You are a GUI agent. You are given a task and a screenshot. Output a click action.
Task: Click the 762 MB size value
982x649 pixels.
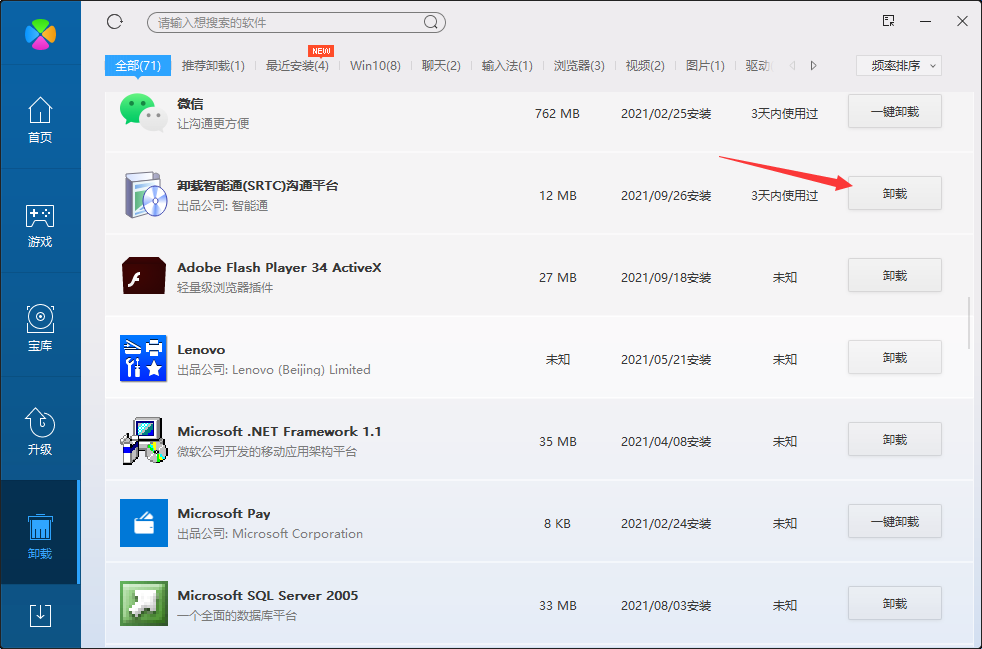557,114
